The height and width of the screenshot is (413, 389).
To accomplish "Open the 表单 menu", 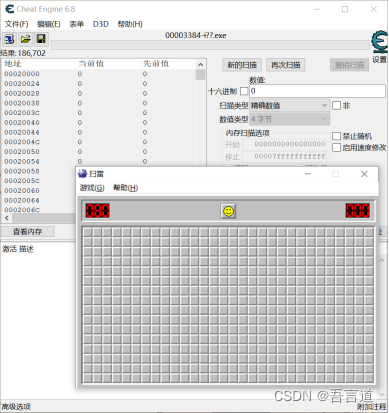I will (77, 24).
